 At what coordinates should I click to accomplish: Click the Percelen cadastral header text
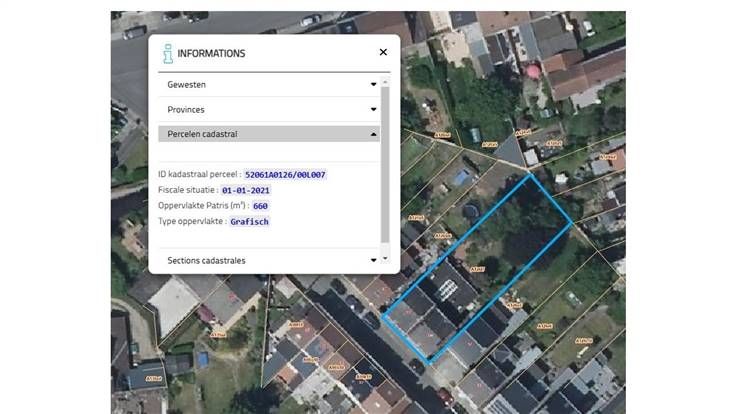tap(202, 133)
